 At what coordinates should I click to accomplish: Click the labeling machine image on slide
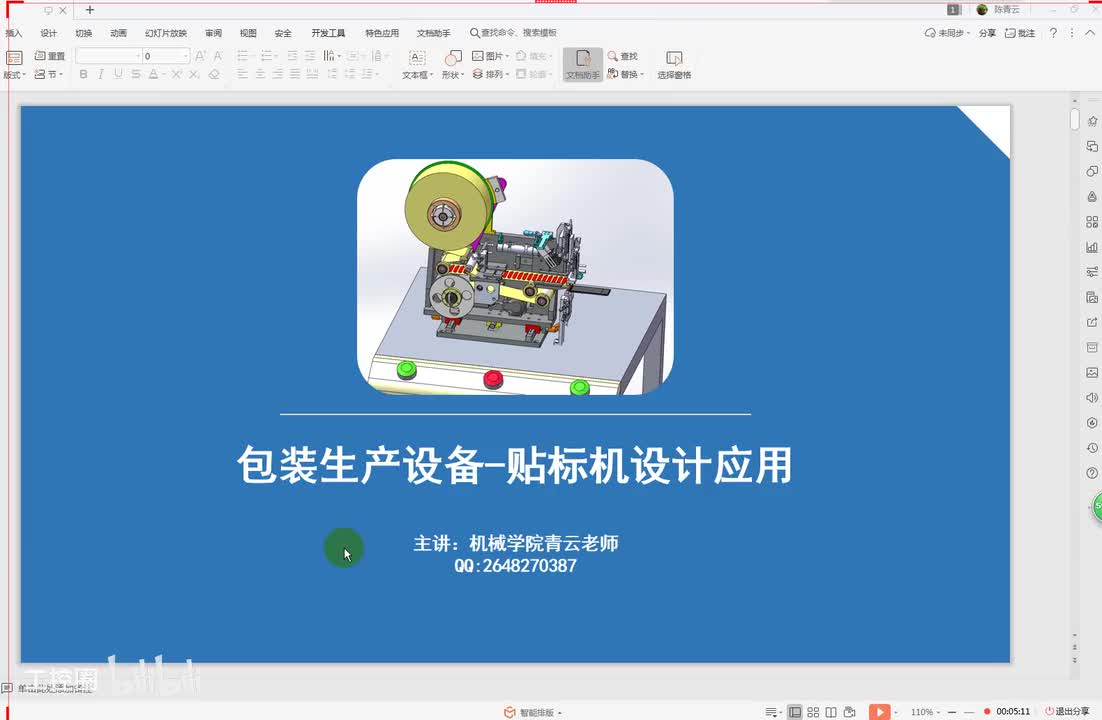pos(515,276)
